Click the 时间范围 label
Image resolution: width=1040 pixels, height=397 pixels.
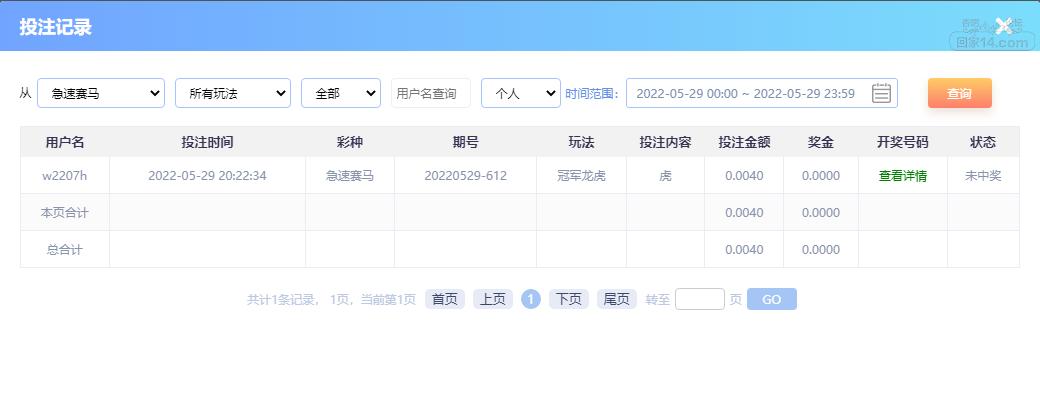click(x=592, y=93)
